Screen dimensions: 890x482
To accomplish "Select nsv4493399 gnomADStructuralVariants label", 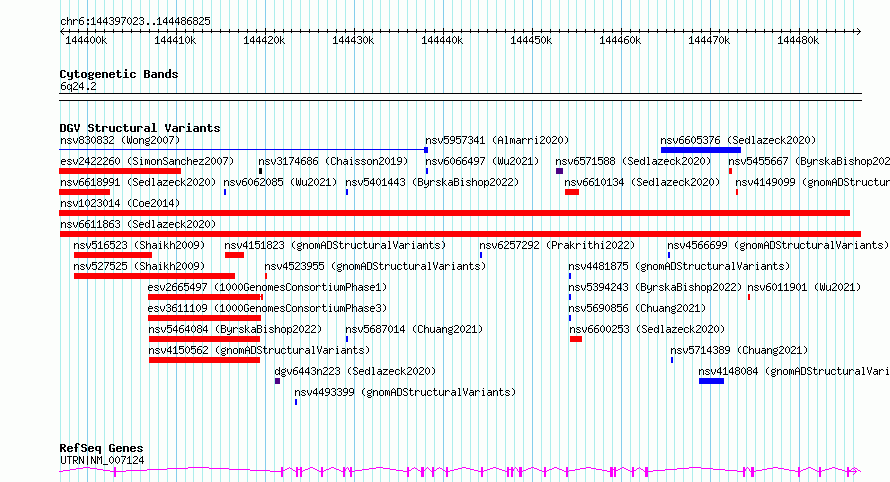I will click(x=405, y=392).
